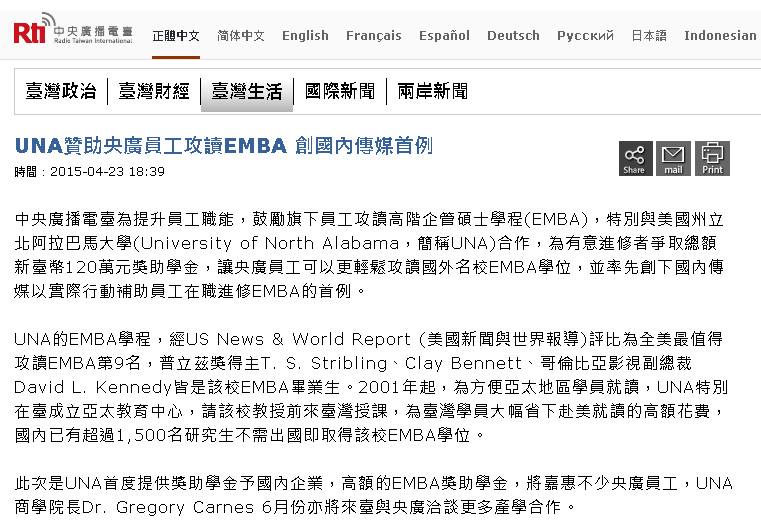The width and height of the screenshot is (761, 523).
Task: Open the 兩岸新聞 news section
Action: click(x=432, y=91)
